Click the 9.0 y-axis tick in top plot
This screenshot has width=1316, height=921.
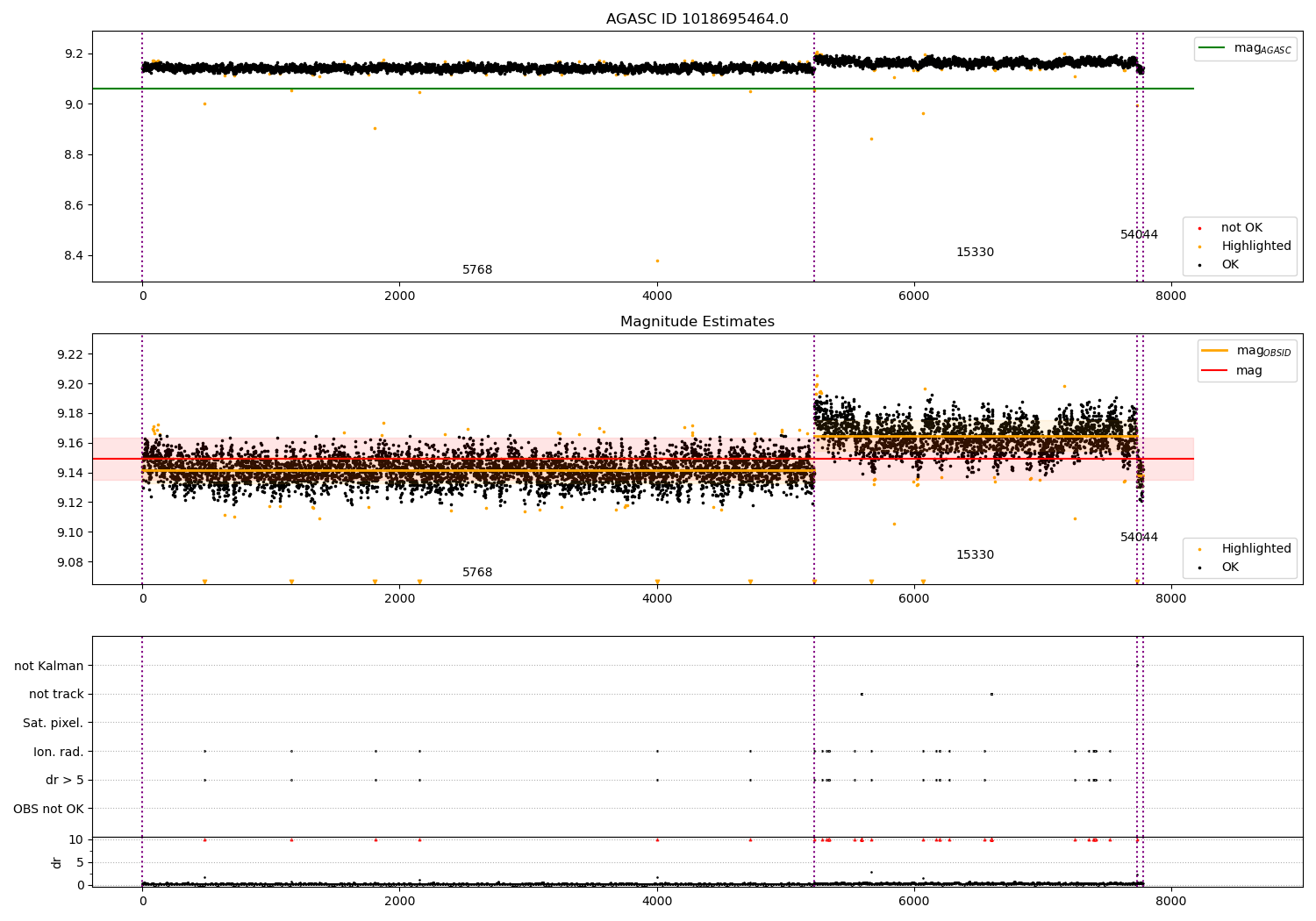coord(74,104)
